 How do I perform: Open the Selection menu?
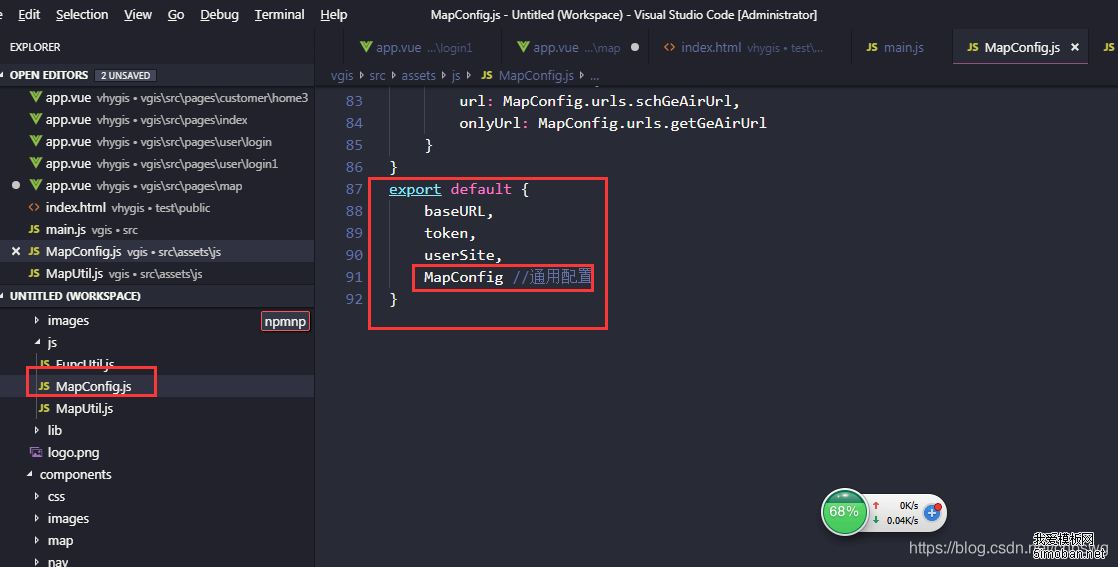tap(82, 14)
